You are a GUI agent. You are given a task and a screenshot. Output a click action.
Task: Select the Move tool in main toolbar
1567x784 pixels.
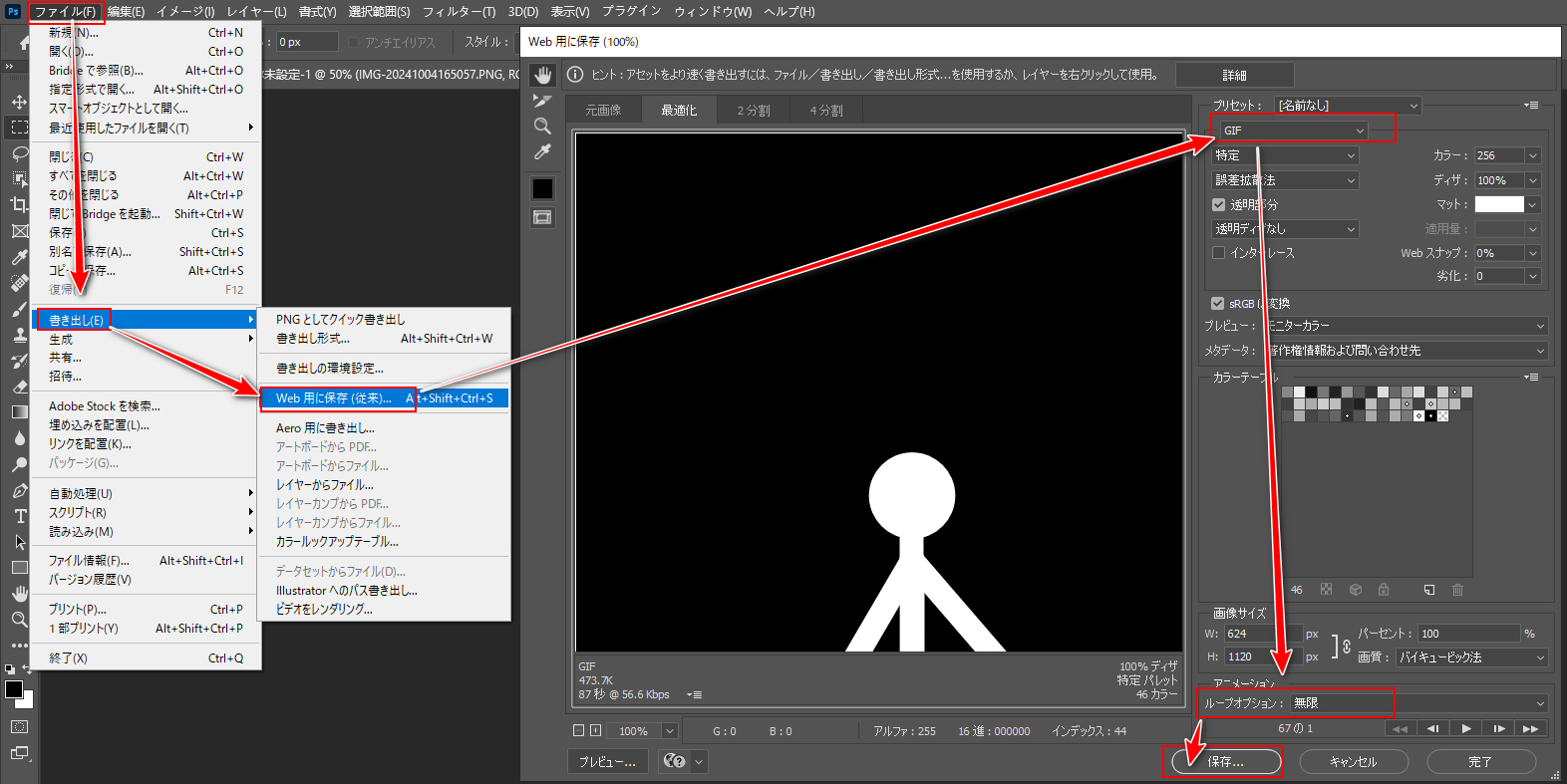pyautogui.click(x=19, y=102)
